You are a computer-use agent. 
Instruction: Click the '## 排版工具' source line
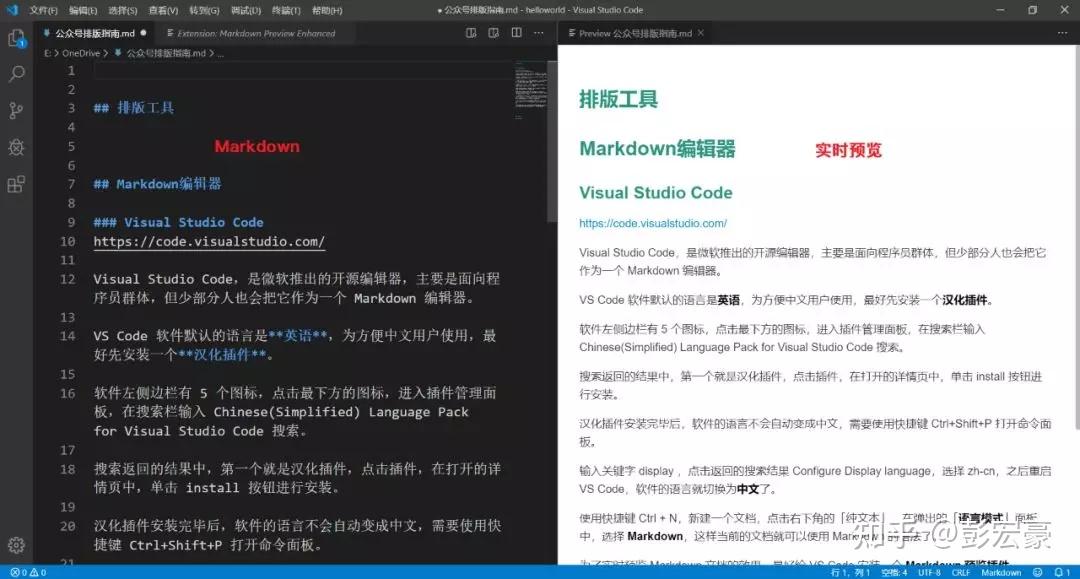pyautogui.click(x=134, y=107)
